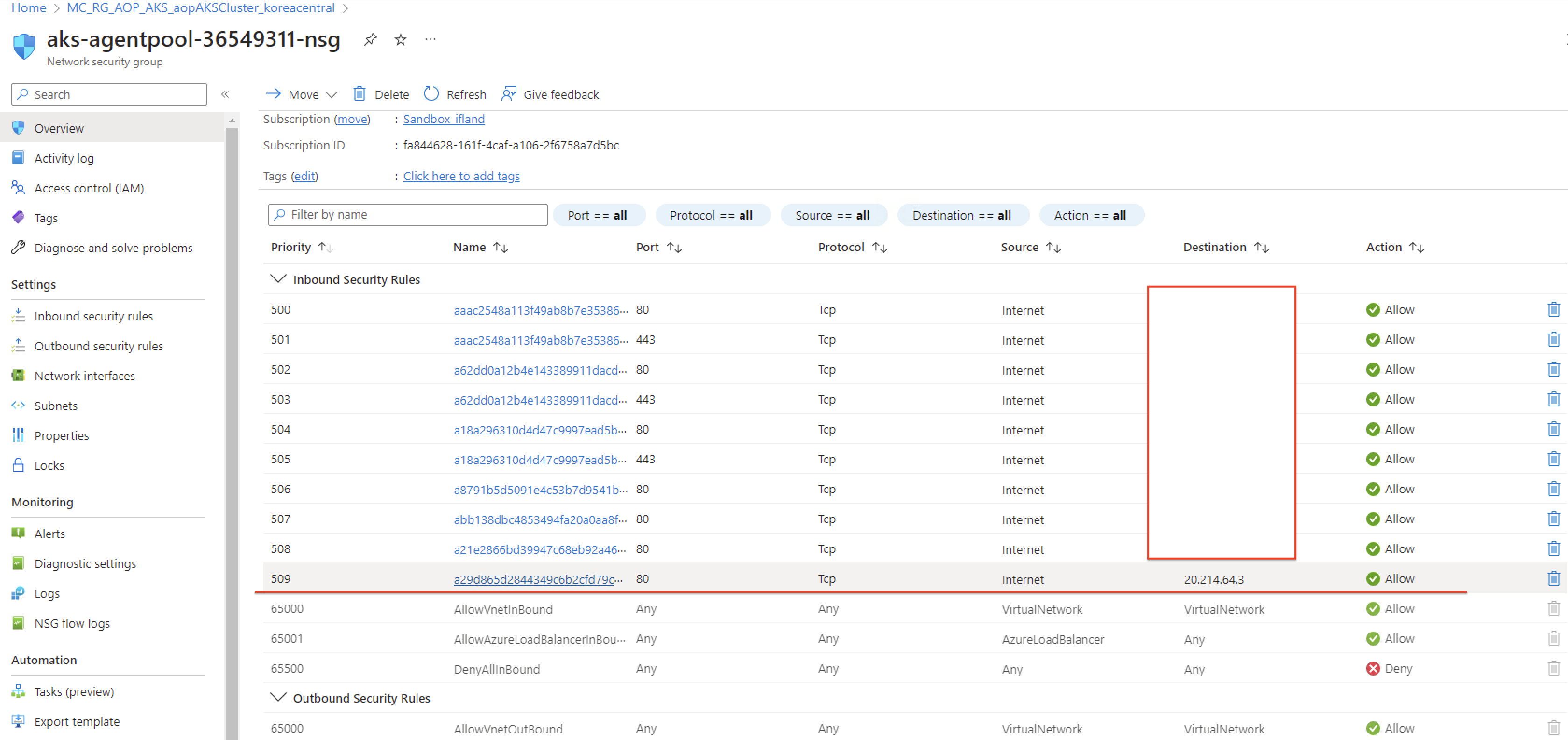The width and height of the screenshot is (1568, 740).
Task: Delete inbound rule with priority 505
Action: 1554,459
